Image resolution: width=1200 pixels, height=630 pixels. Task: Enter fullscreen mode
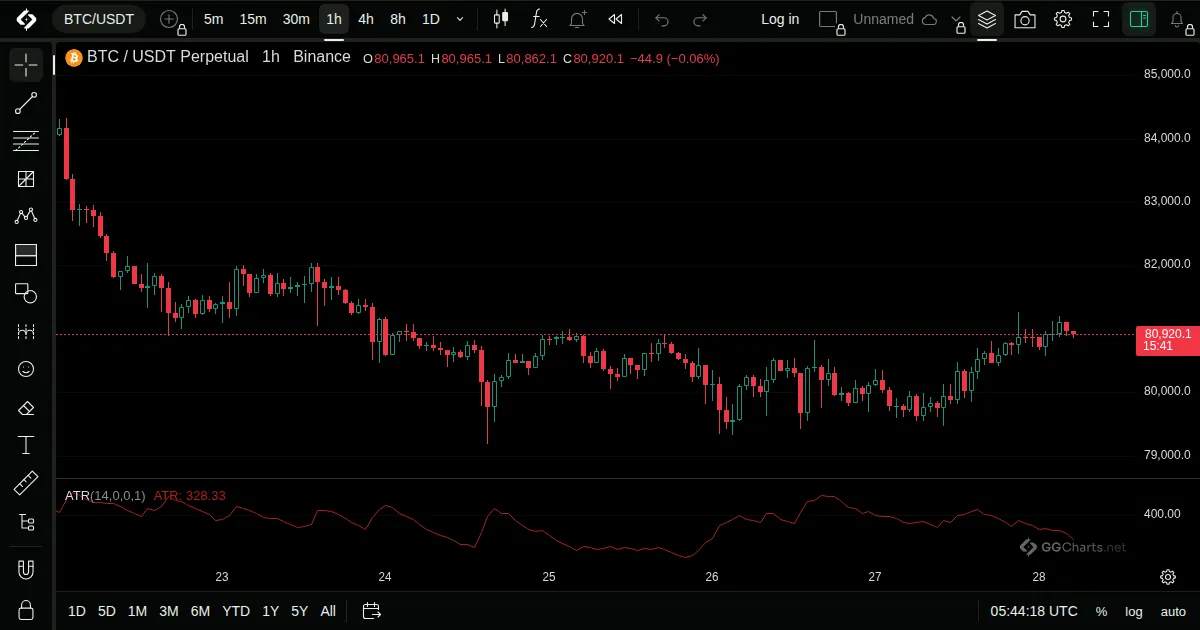[x=1101, y=19]
